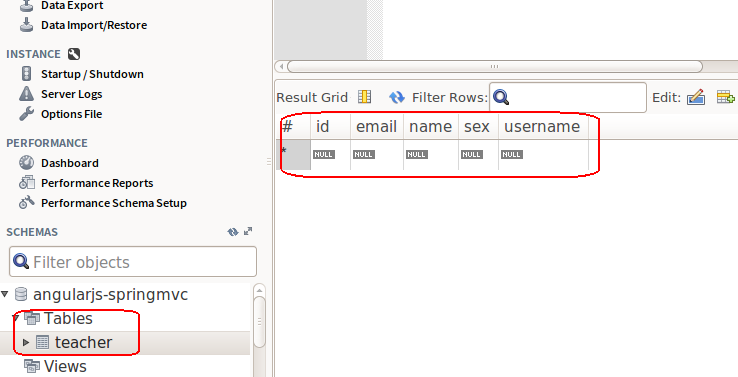738x377 pixels.
Task: Click the Result Grid columns icon
Action: [x=364, y=97]
